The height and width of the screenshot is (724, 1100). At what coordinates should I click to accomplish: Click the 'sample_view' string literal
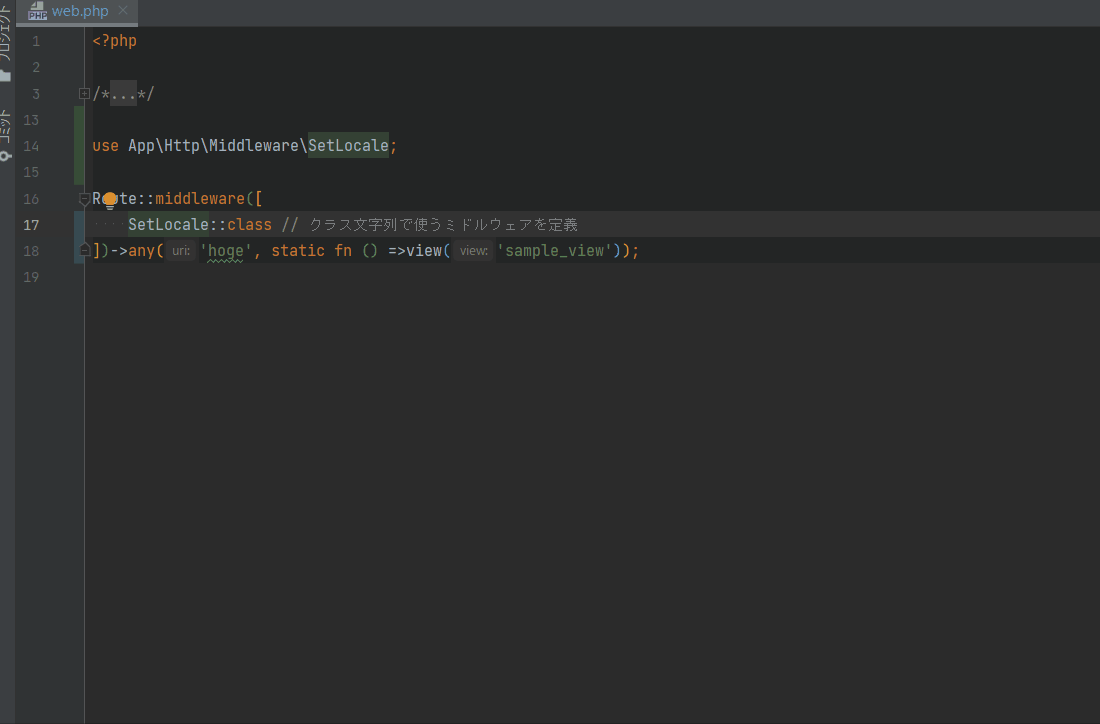coord(558,251)
